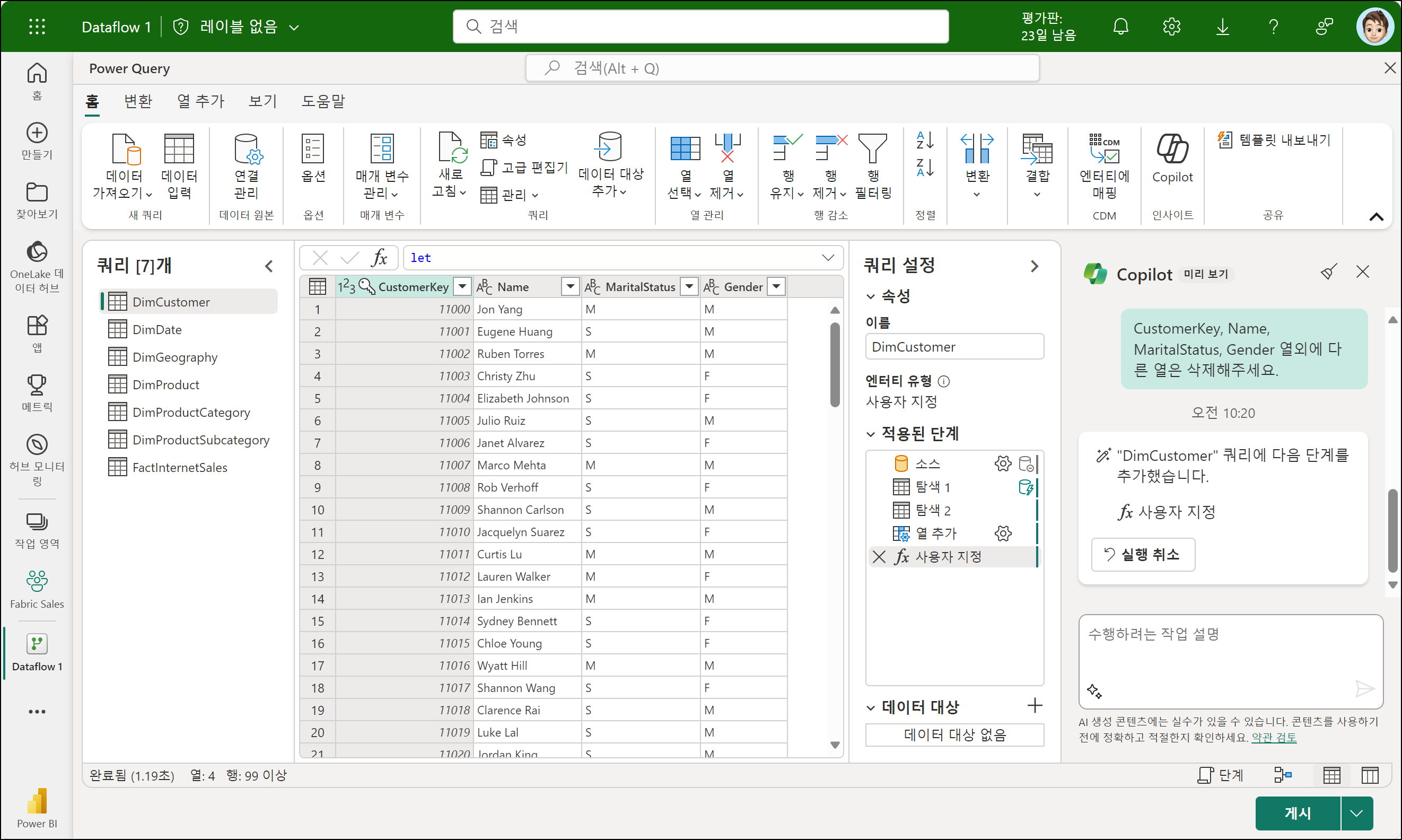Click the sort ascending A-Z icon

point(925,139)
